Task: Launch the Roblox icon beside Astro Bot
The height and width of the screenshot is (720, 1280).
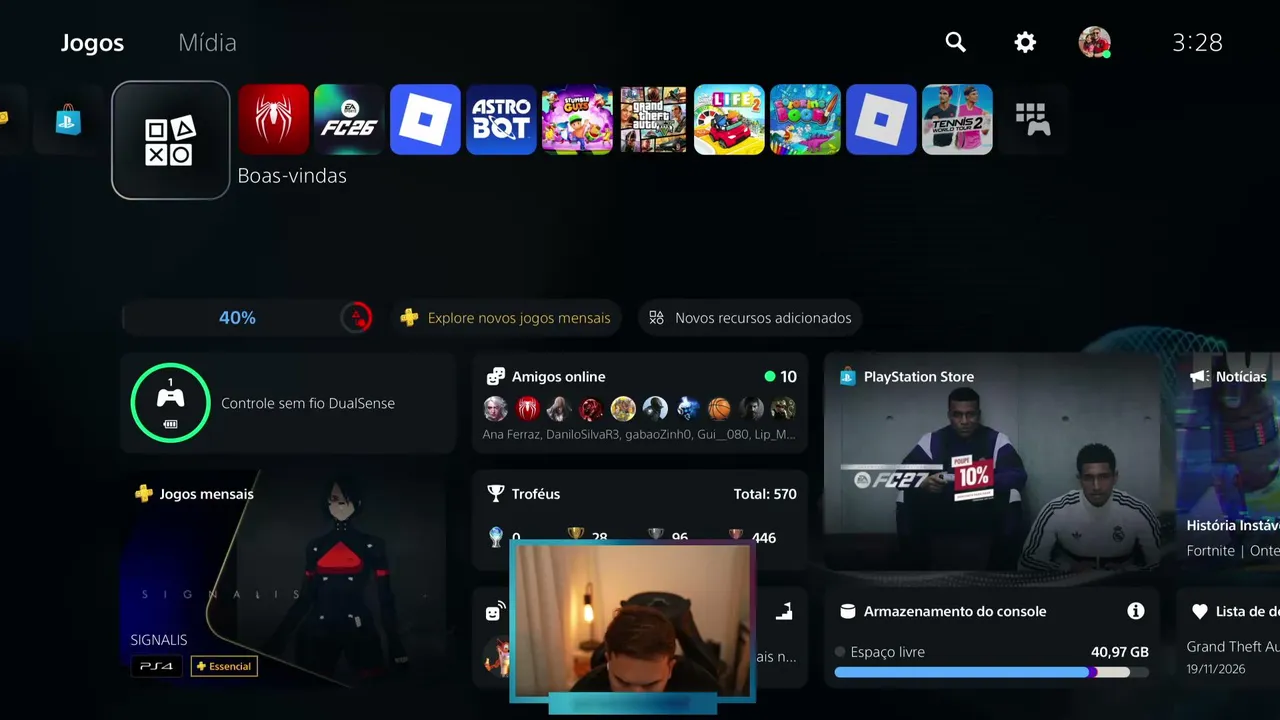Action: pyautogui.click(x=425, y=120)
